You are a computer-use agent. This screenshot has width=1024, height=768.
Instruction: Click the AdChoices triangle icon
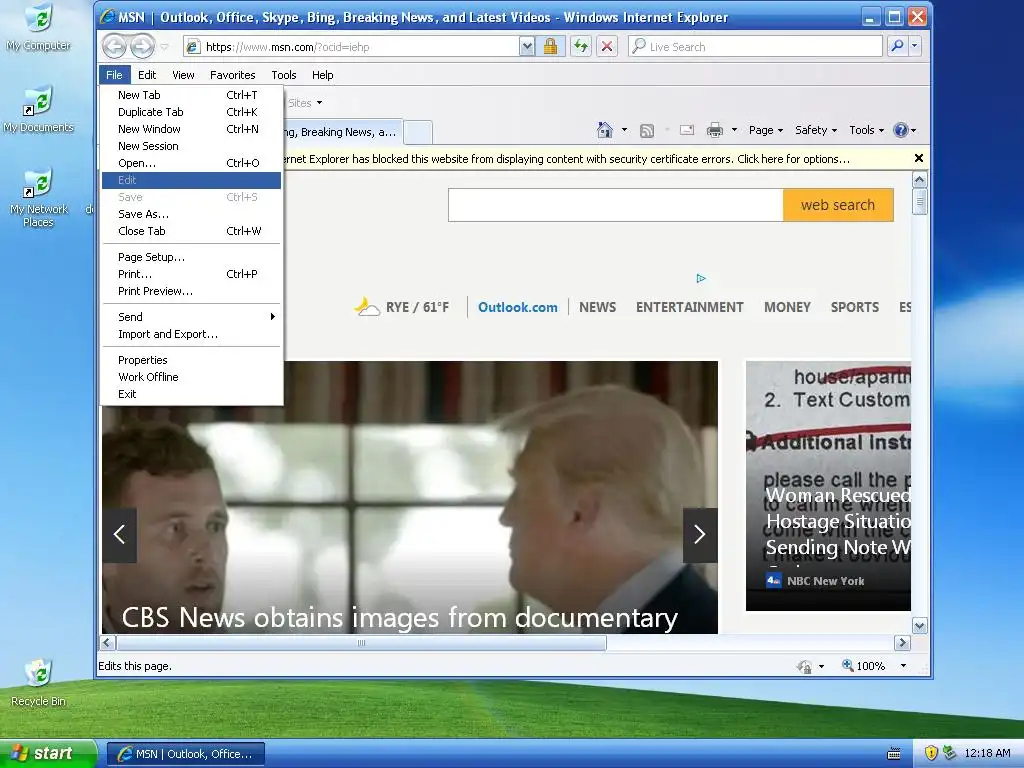(701, 278)
